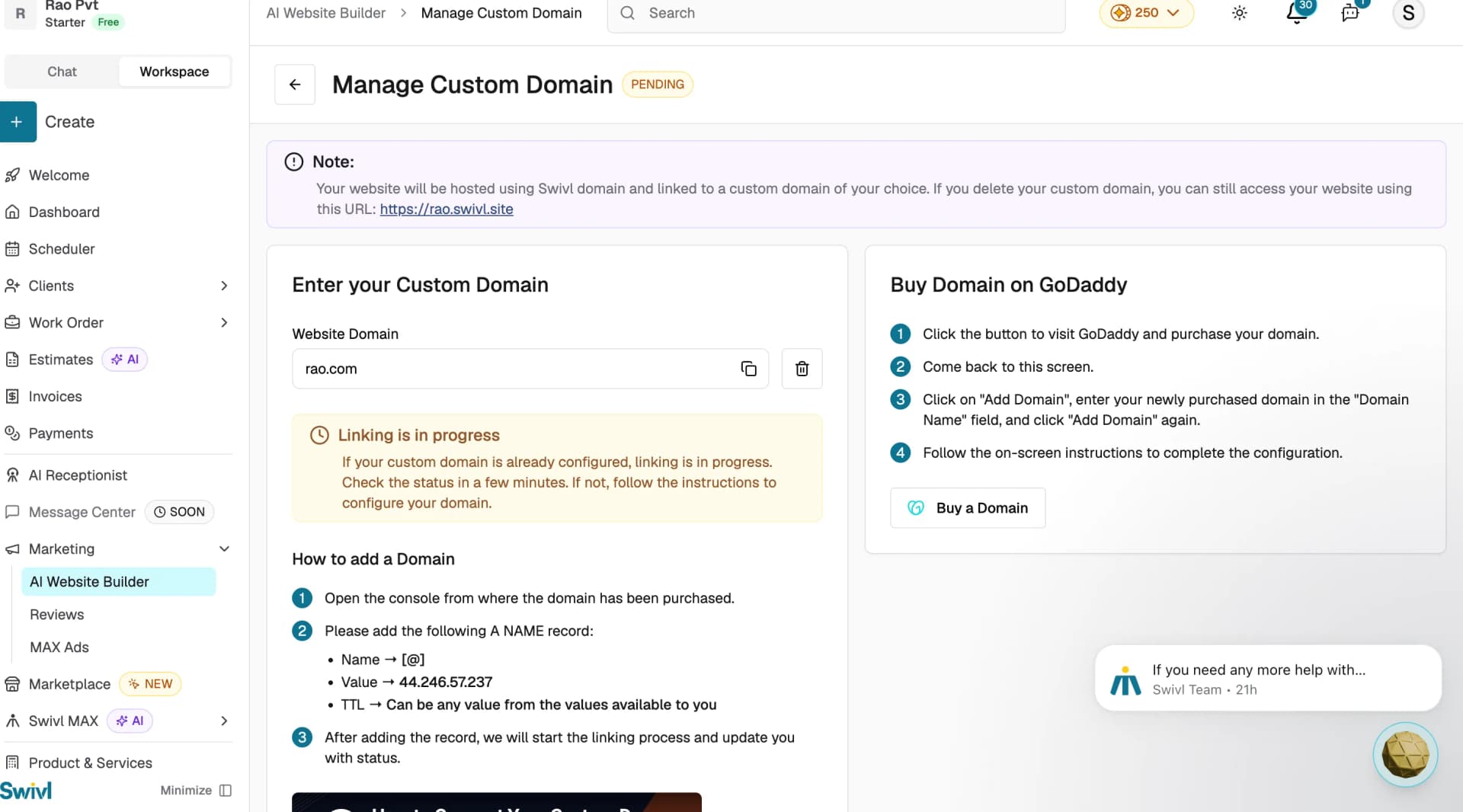Viewport: 1463px width, 812px height.
Task: Open Dashboard in the sidebar
Action: (64, 212)
